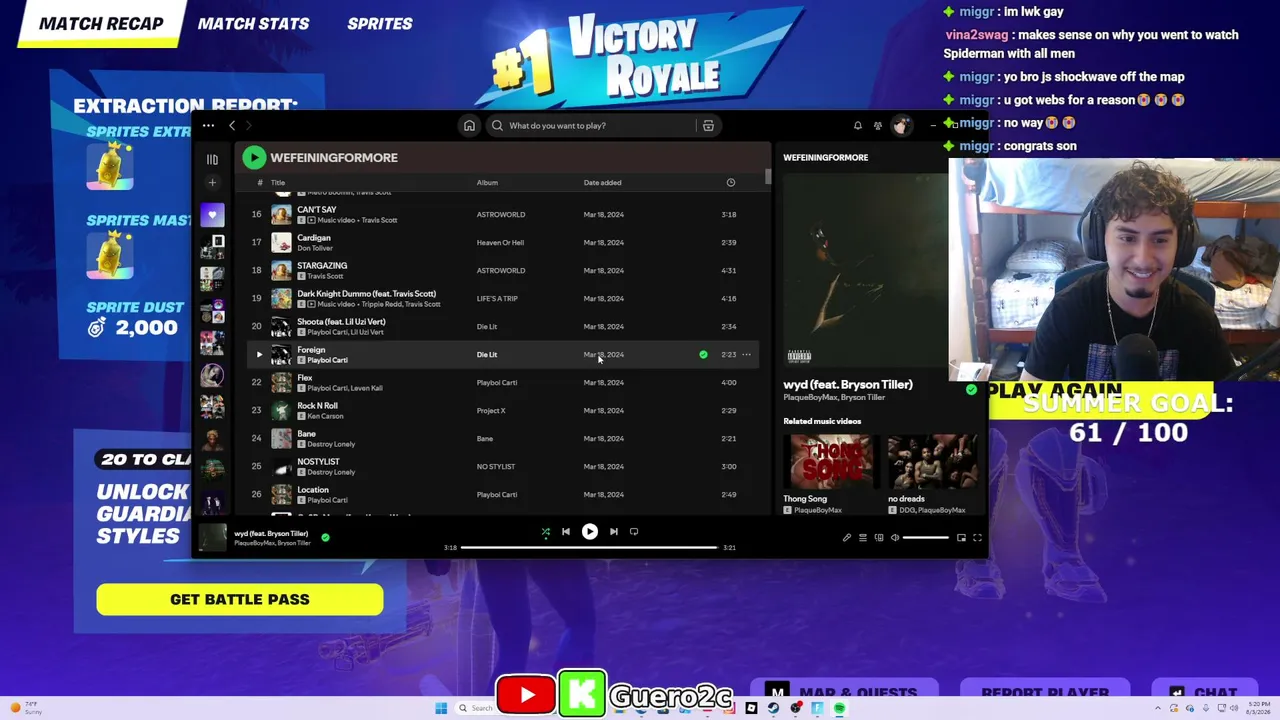
Task: Select the Location track title
Action: click(313, 490)
